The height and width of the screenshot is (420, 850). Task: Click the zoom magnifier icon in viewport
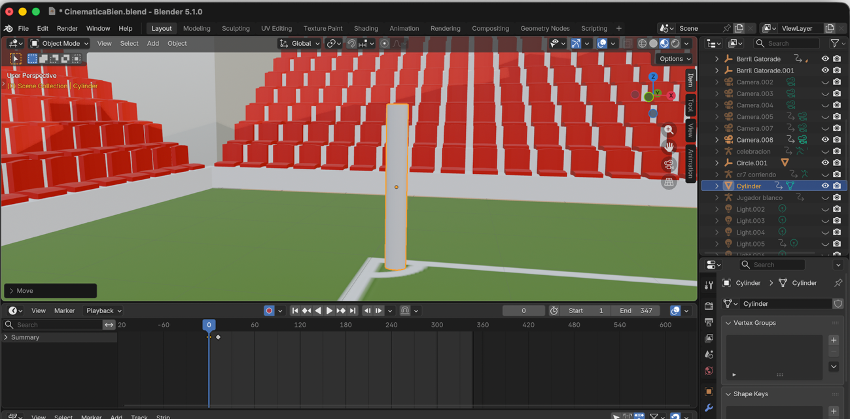coord(669,130)
